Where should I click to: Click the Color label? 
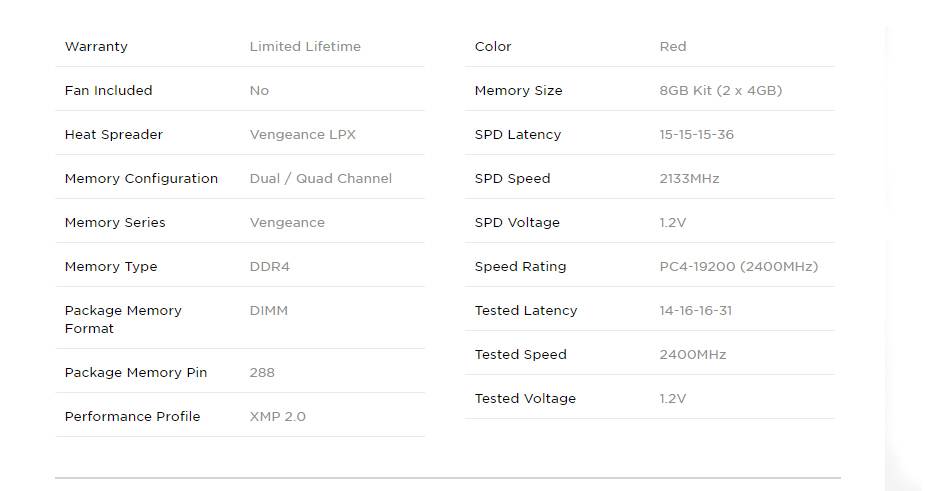click(493, 47)
